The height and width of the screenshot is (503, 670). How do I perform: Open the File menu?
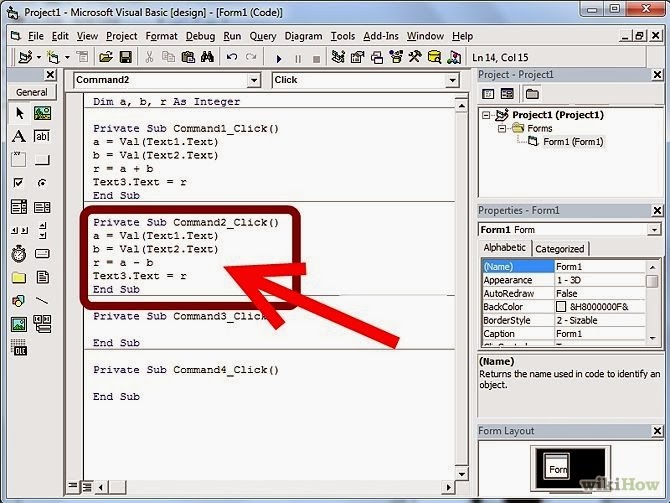pos(36,36)
